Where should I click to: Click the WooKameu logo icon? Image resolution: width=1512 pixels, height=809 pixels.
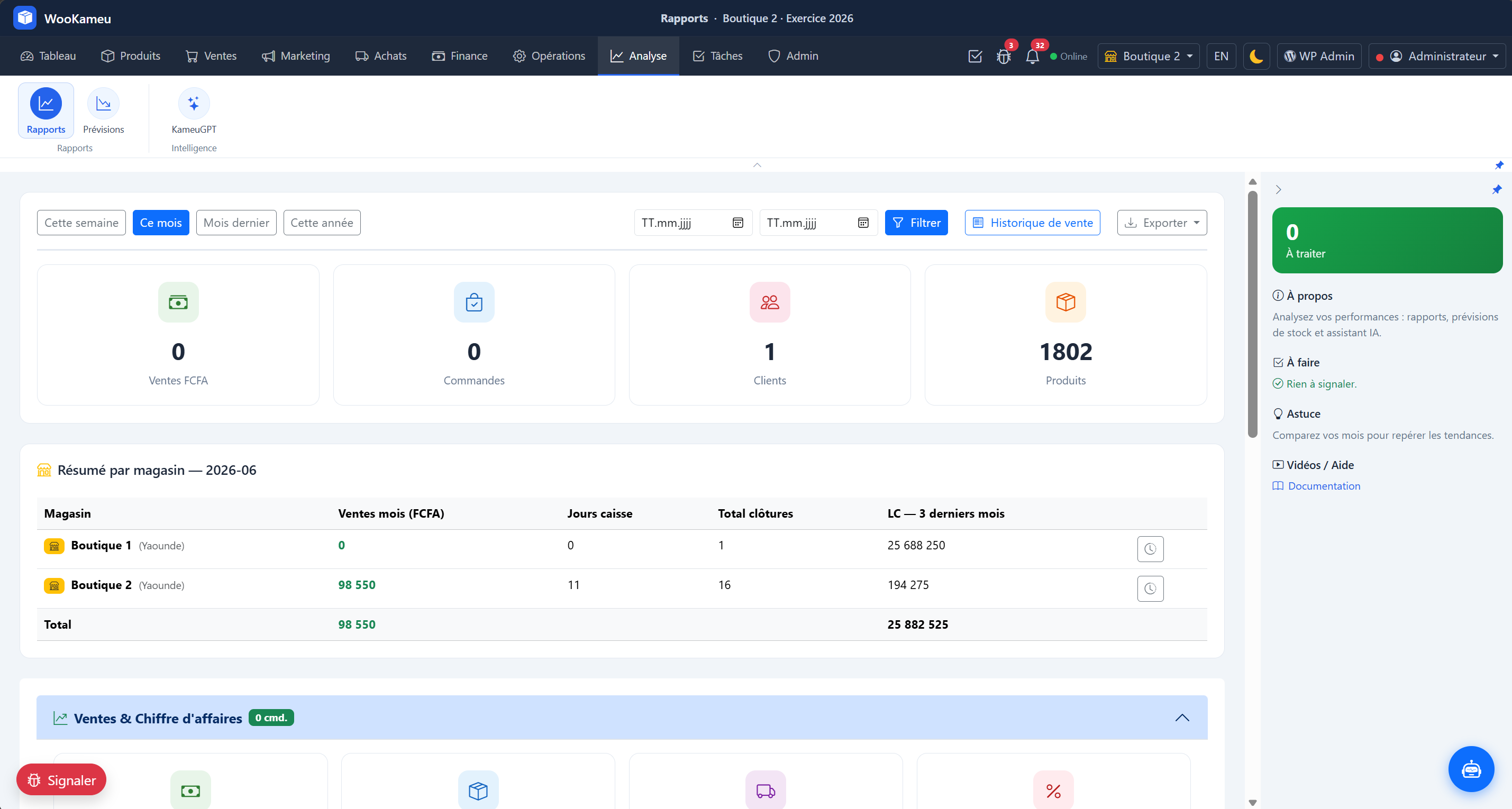coord(25,18)
